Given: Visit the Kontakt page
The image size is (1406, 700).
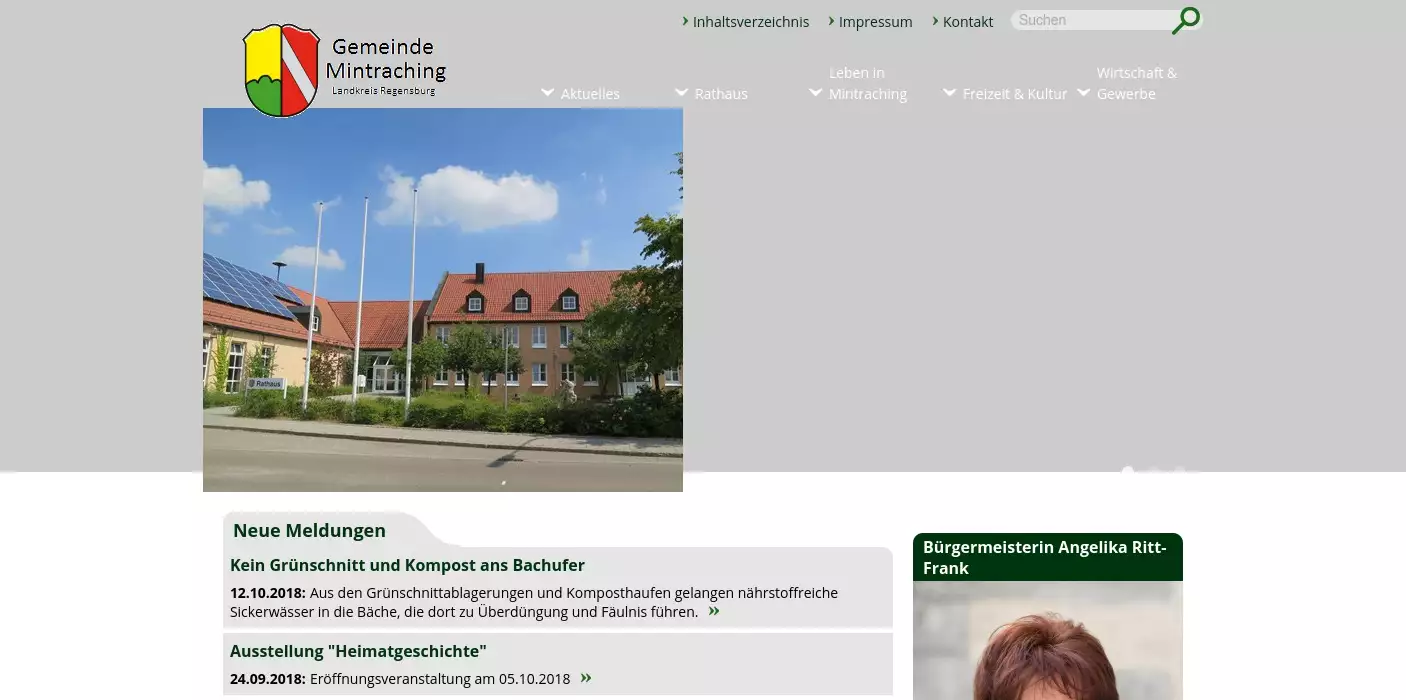Looking at the screenshot, I should [967, 21].
